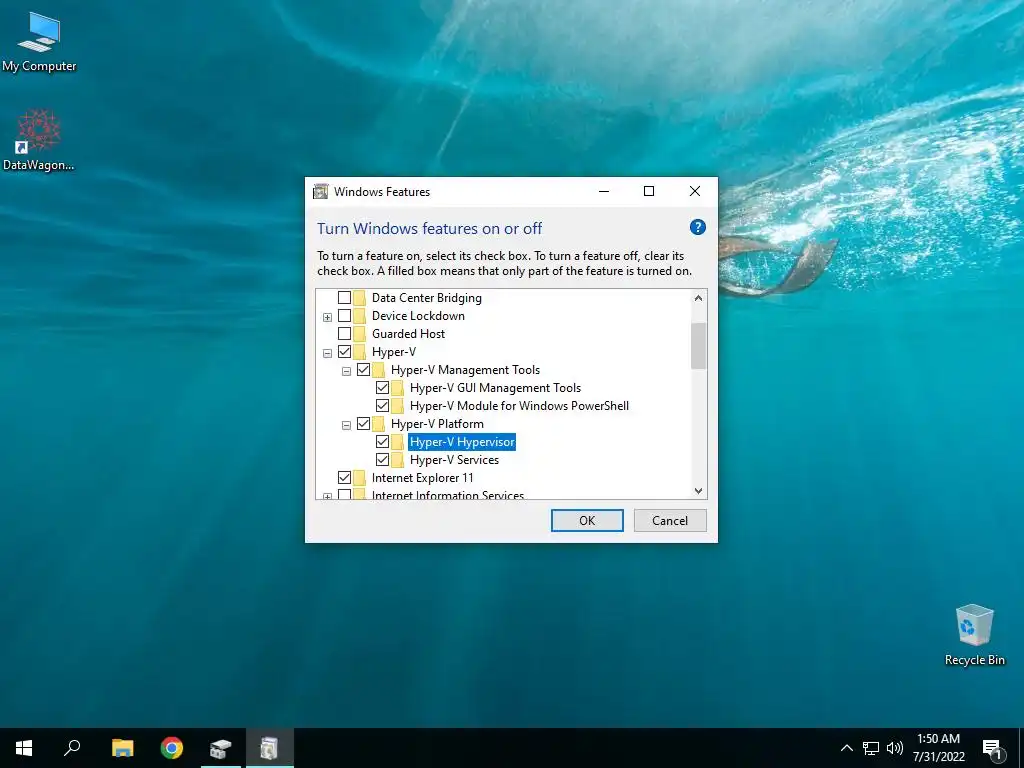Expand the Device Lockdown tree node
Viewport: 1024px width, 768px height.
click(327, 317)
